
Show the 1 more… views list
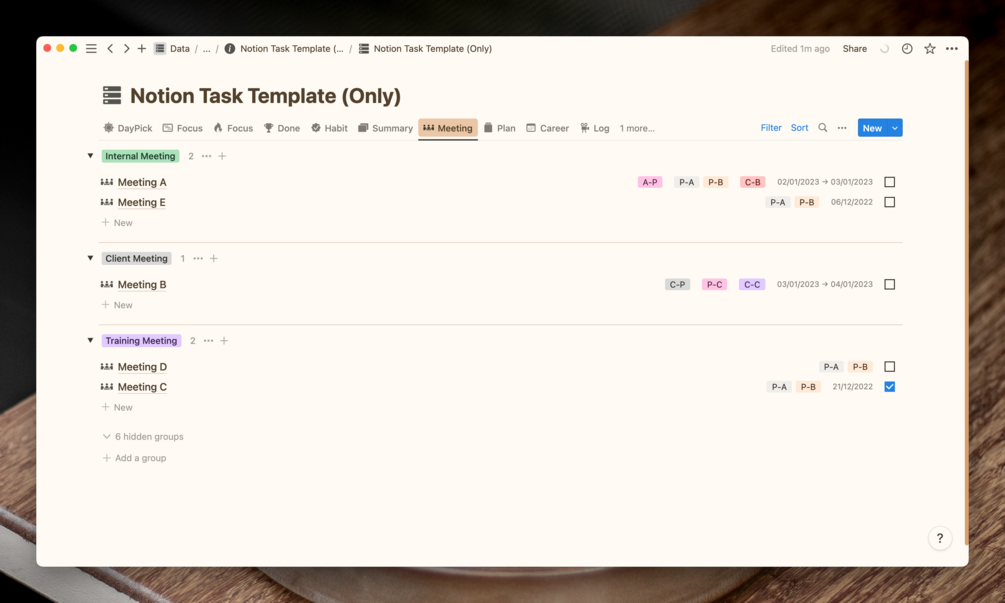click(637, 128)
